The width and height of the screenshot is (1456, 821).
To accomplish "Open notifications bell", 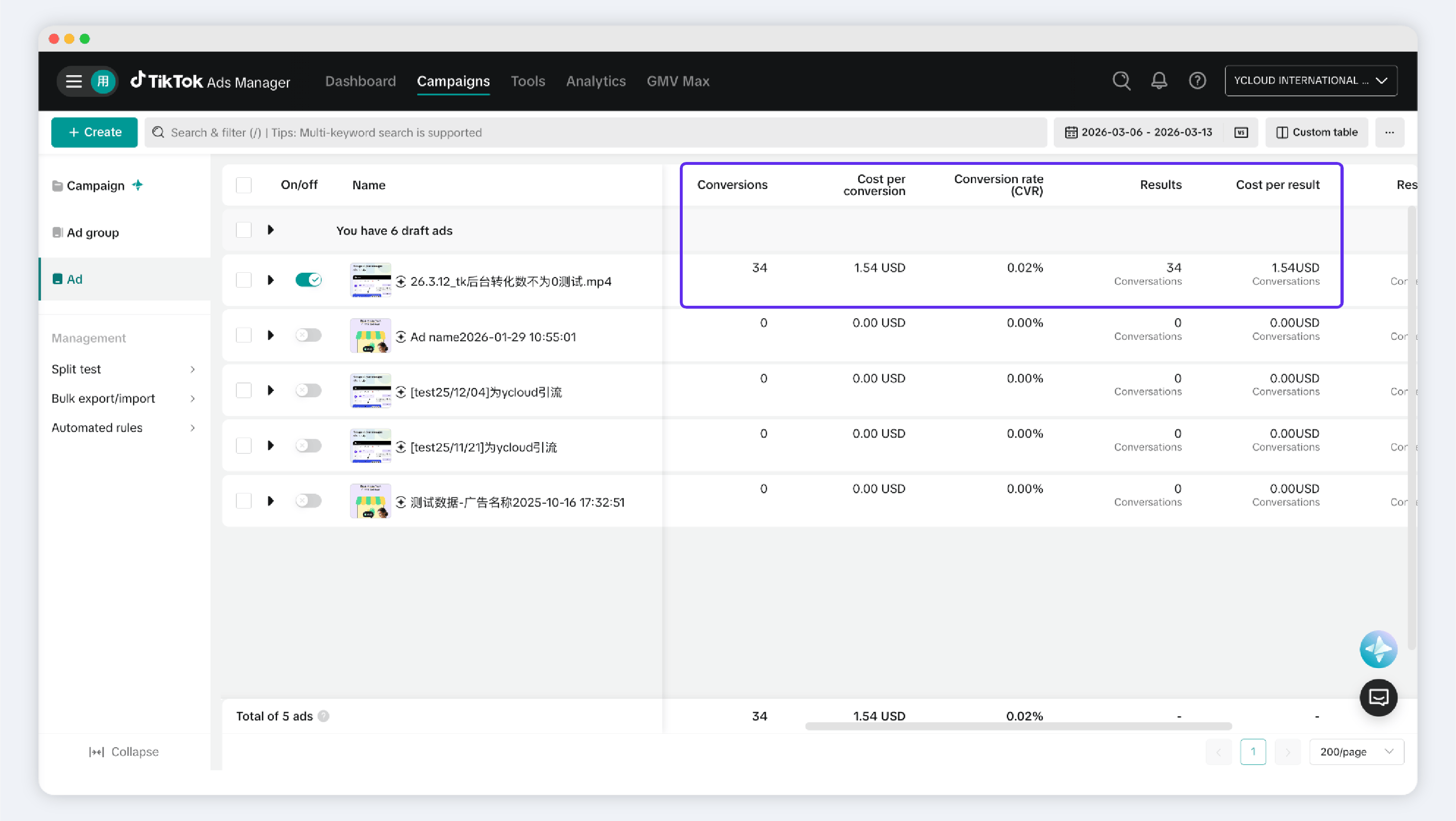I will pos(1159,81).
